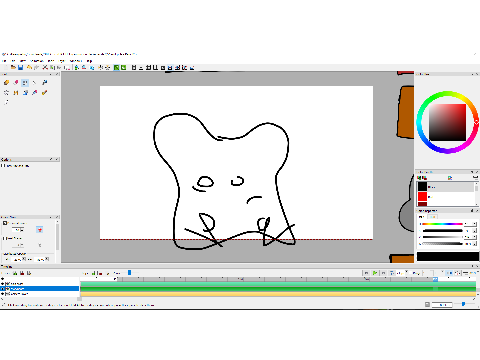480x360 pixels.
Task: Toggle the second checkbox in tool options
Action: click(x=4, y=238)
